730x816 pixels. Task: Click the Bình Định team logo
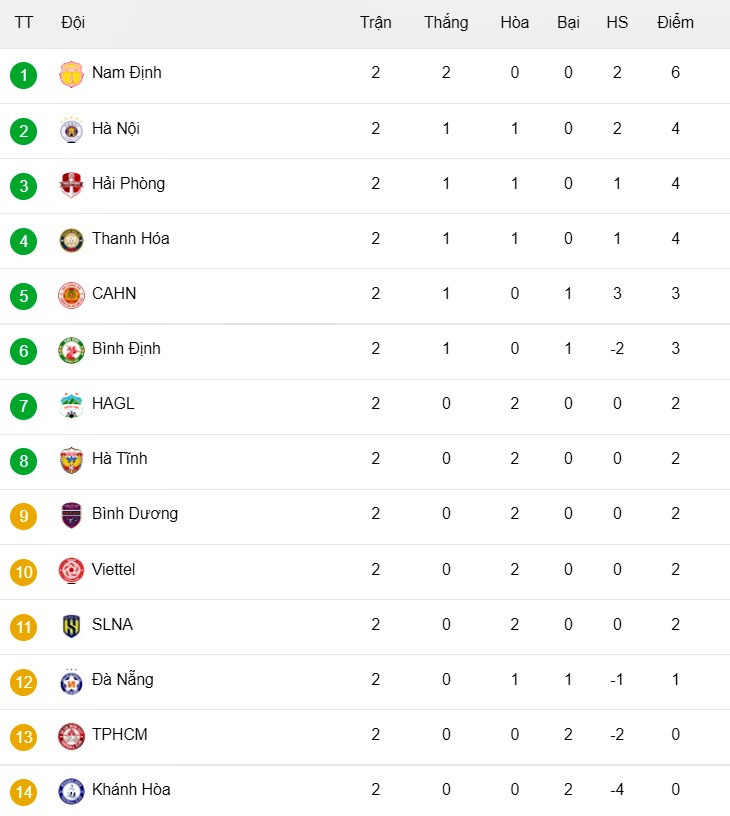[71, 350]
